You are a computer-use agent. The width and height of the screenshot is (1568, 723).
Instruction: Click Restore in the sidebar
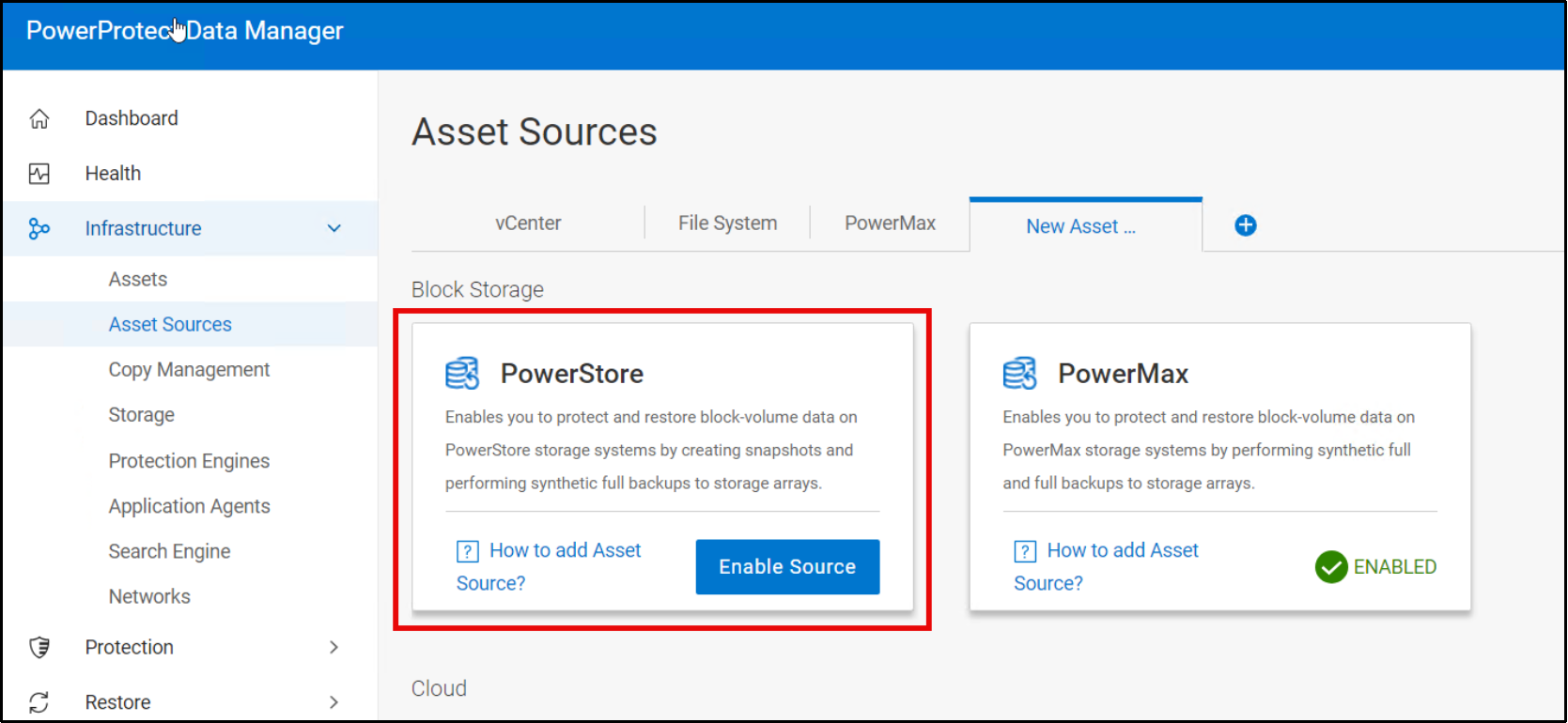[x=117, y=702]
